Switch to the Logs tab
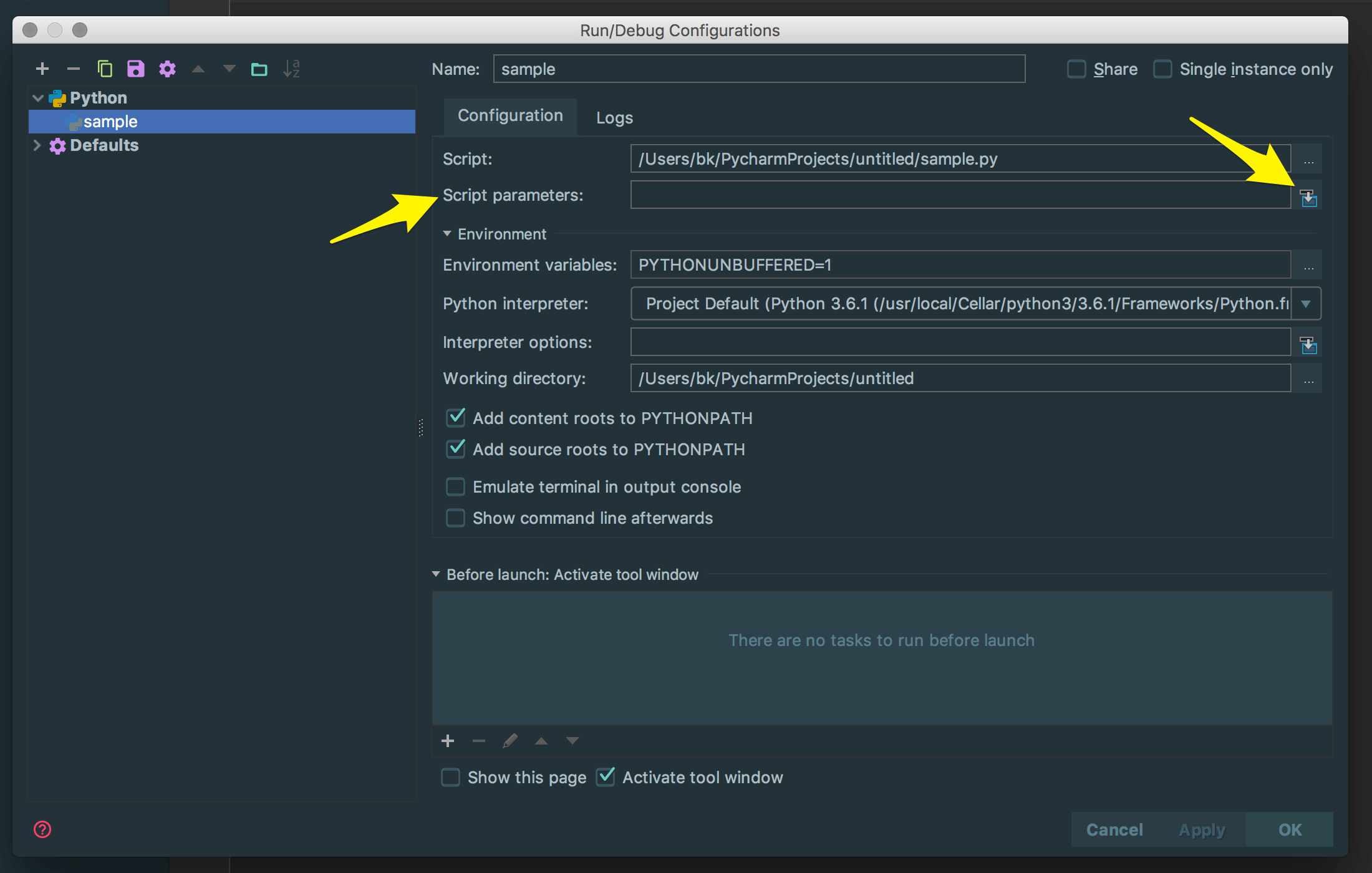1372x873 pixels. click(x=614, y=118)
